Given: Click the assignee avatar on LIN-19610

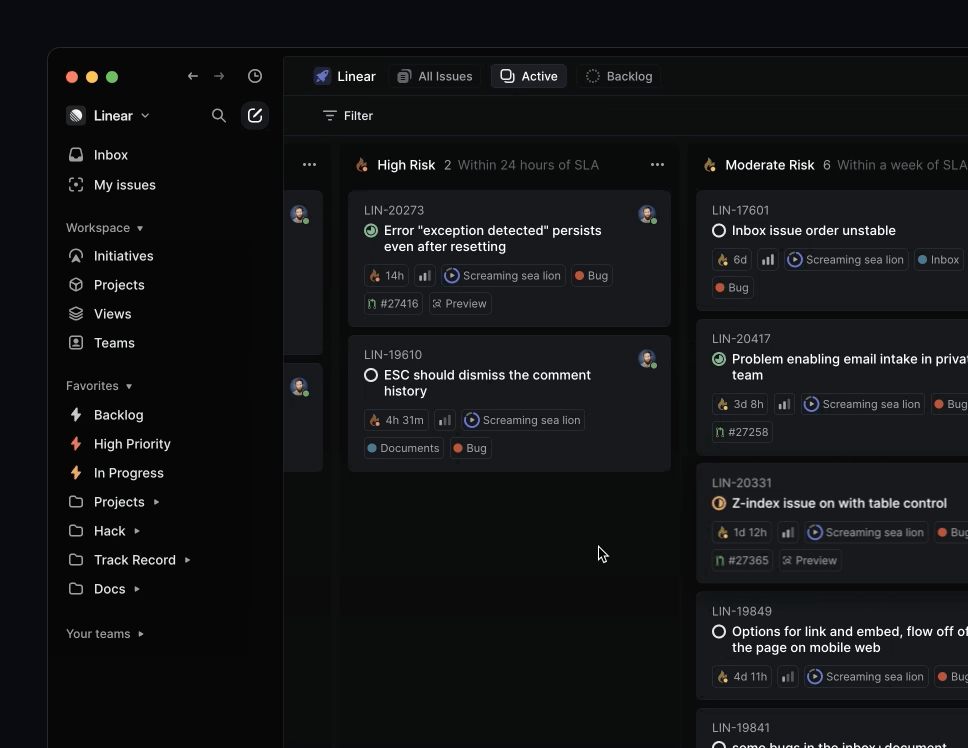Looking at the screenshot, I should point(647,359).
